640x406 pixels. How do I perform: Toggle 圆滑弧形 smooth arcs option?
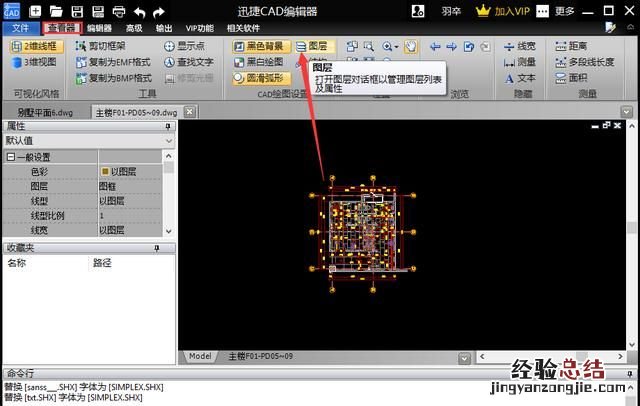(x=261, y=77)
